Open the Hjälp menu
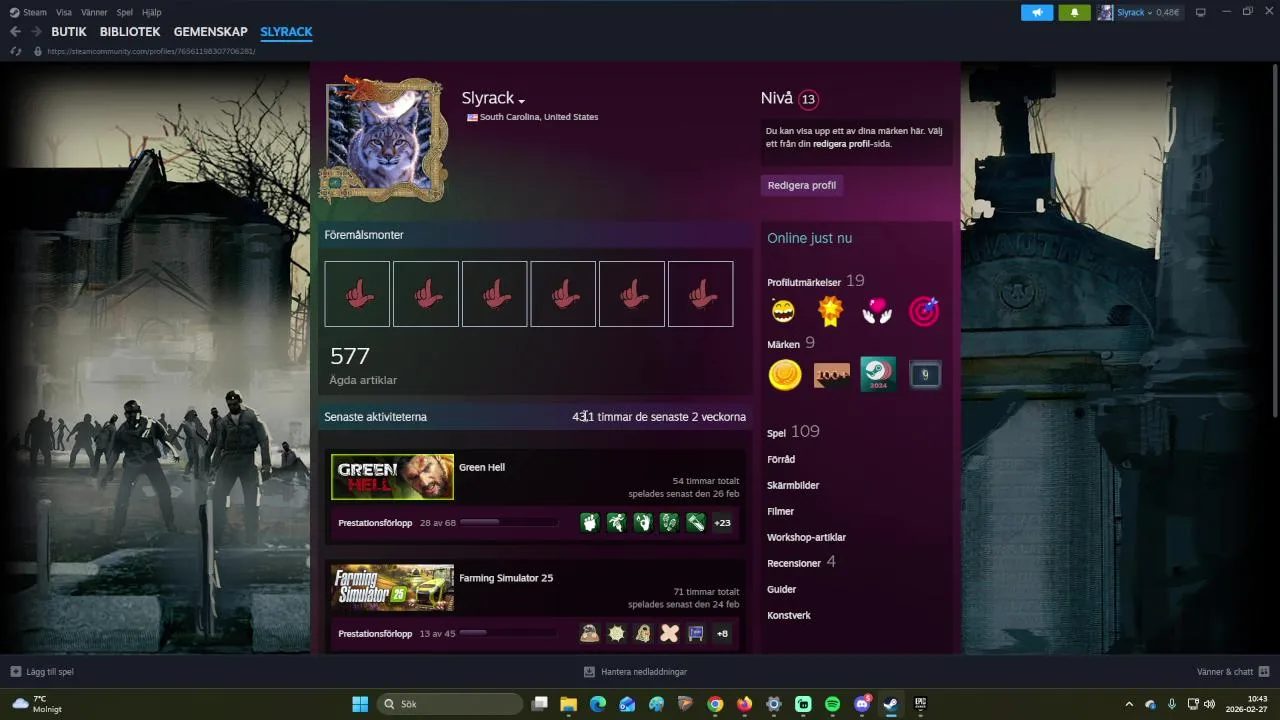Viewport: 1280px width, 720px height. coord(152,12)
